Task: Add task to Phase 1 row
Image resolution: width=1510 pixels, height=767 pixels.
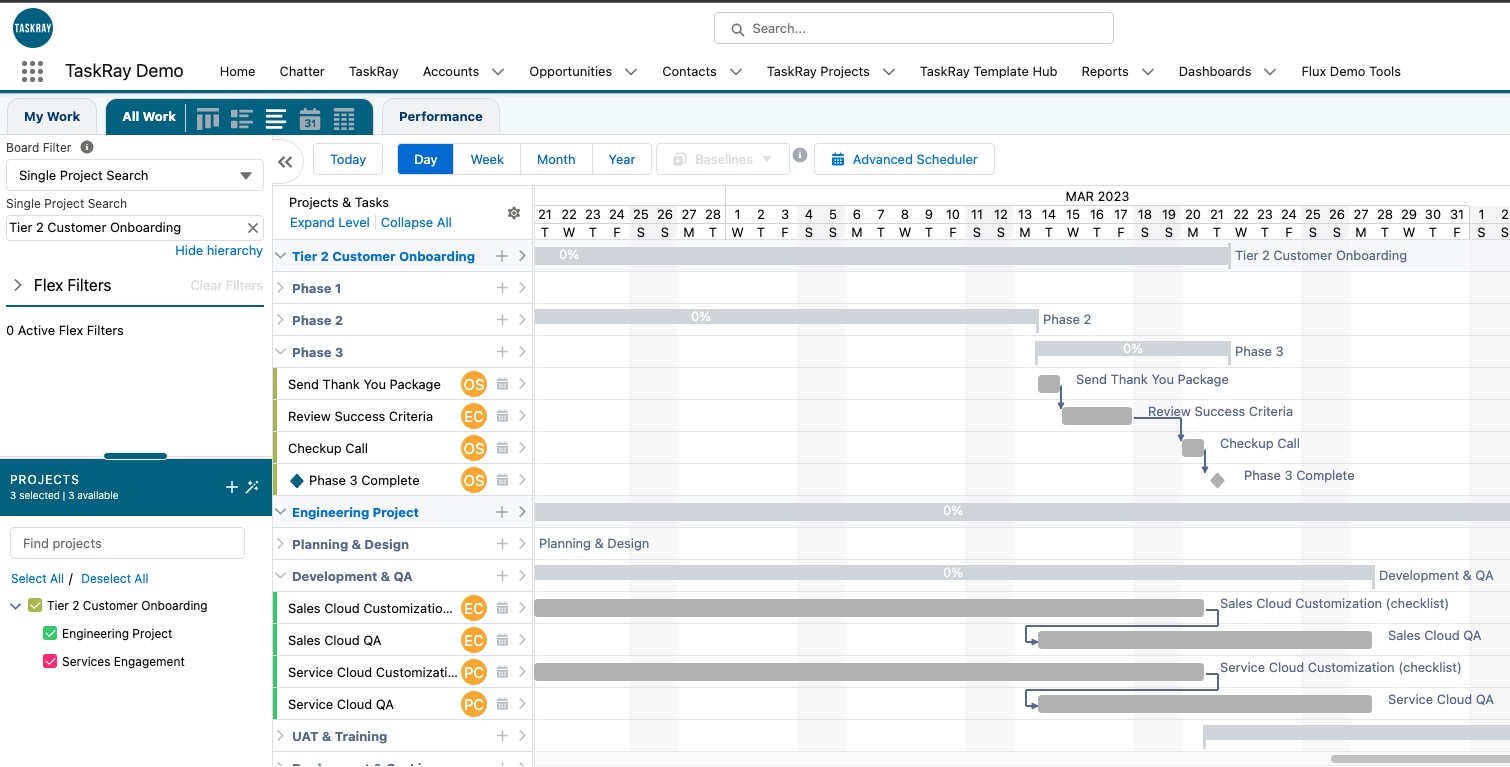Action: (503, 288)
